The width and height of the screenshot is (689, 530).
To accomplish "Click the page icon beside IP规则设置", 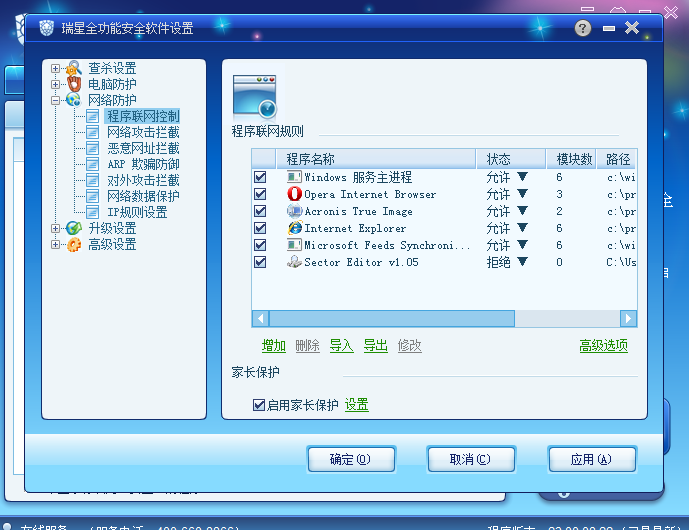I will click(x=92, y=212).
